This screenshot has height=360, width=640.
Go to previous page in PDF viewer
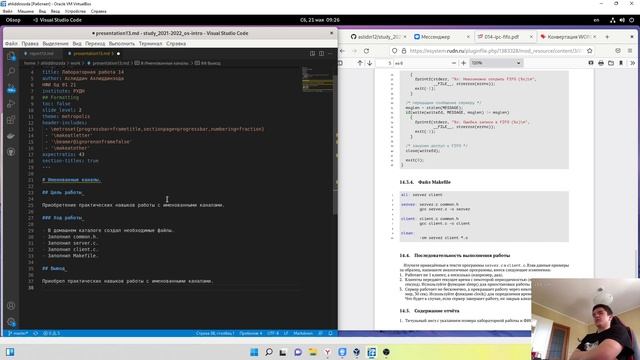[x=360, y=63]
